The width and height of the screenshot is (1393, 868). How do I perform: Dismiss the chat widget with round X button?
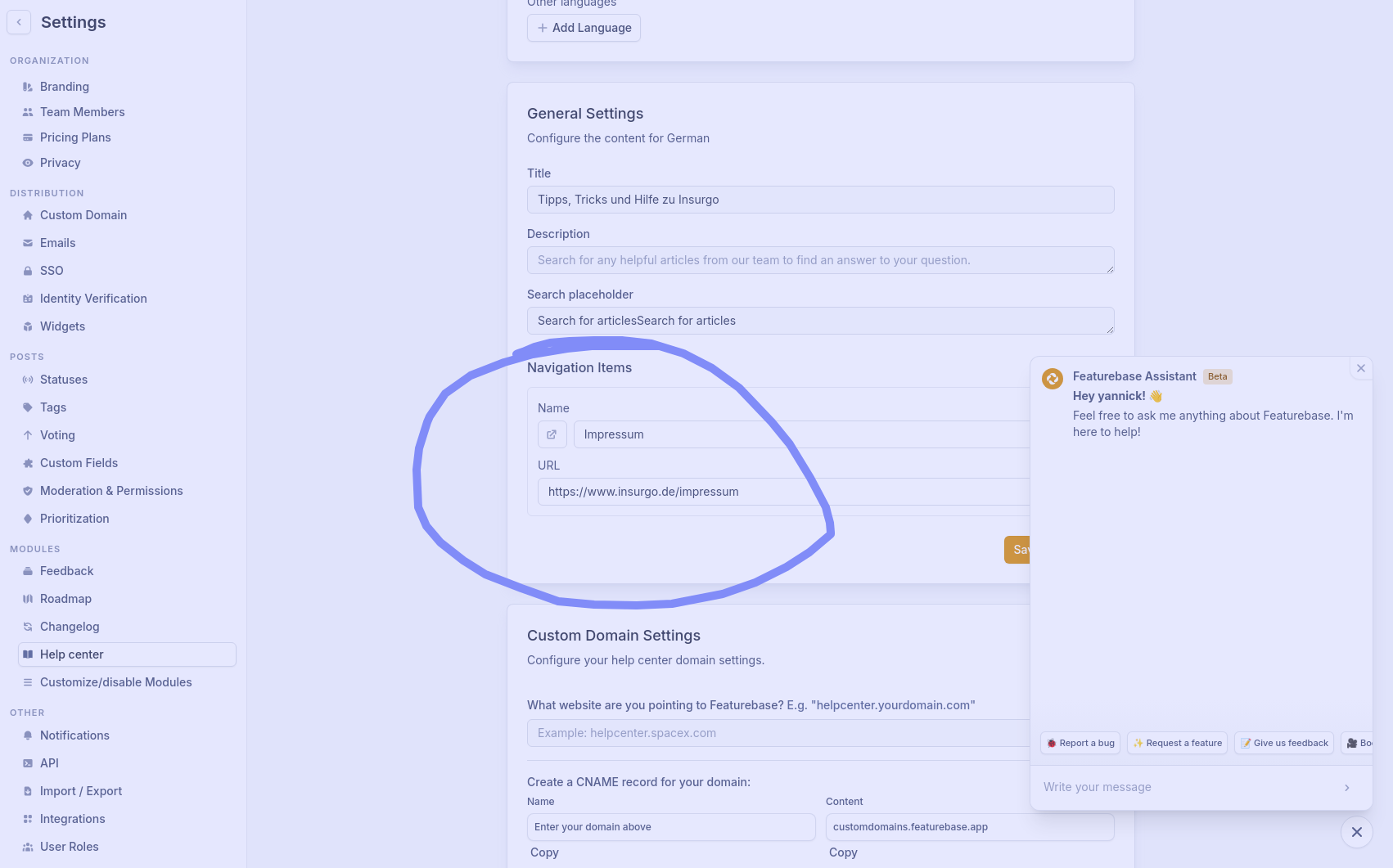pos(1356,832)
